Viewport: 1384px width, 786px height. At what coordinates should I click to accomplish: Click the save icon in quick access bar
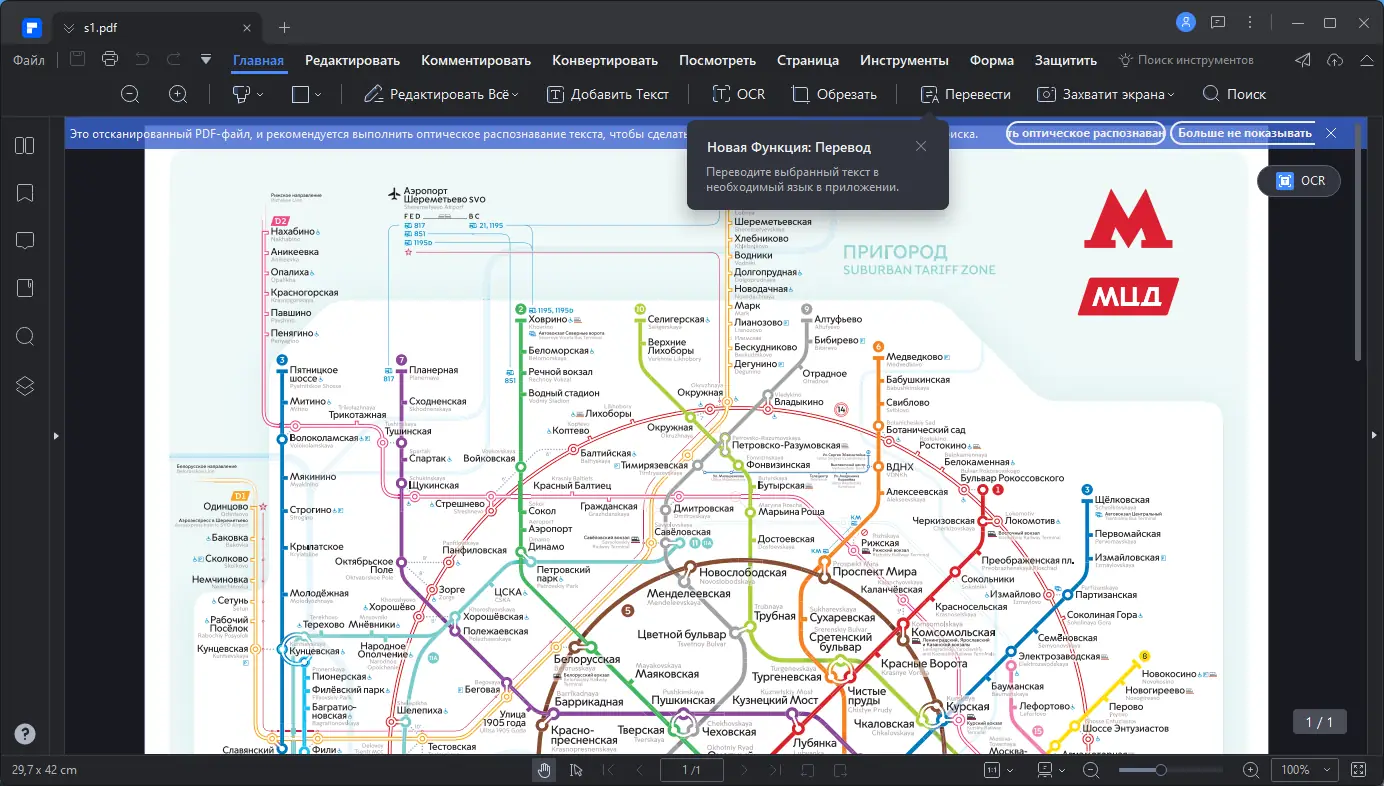pos(78,60)
